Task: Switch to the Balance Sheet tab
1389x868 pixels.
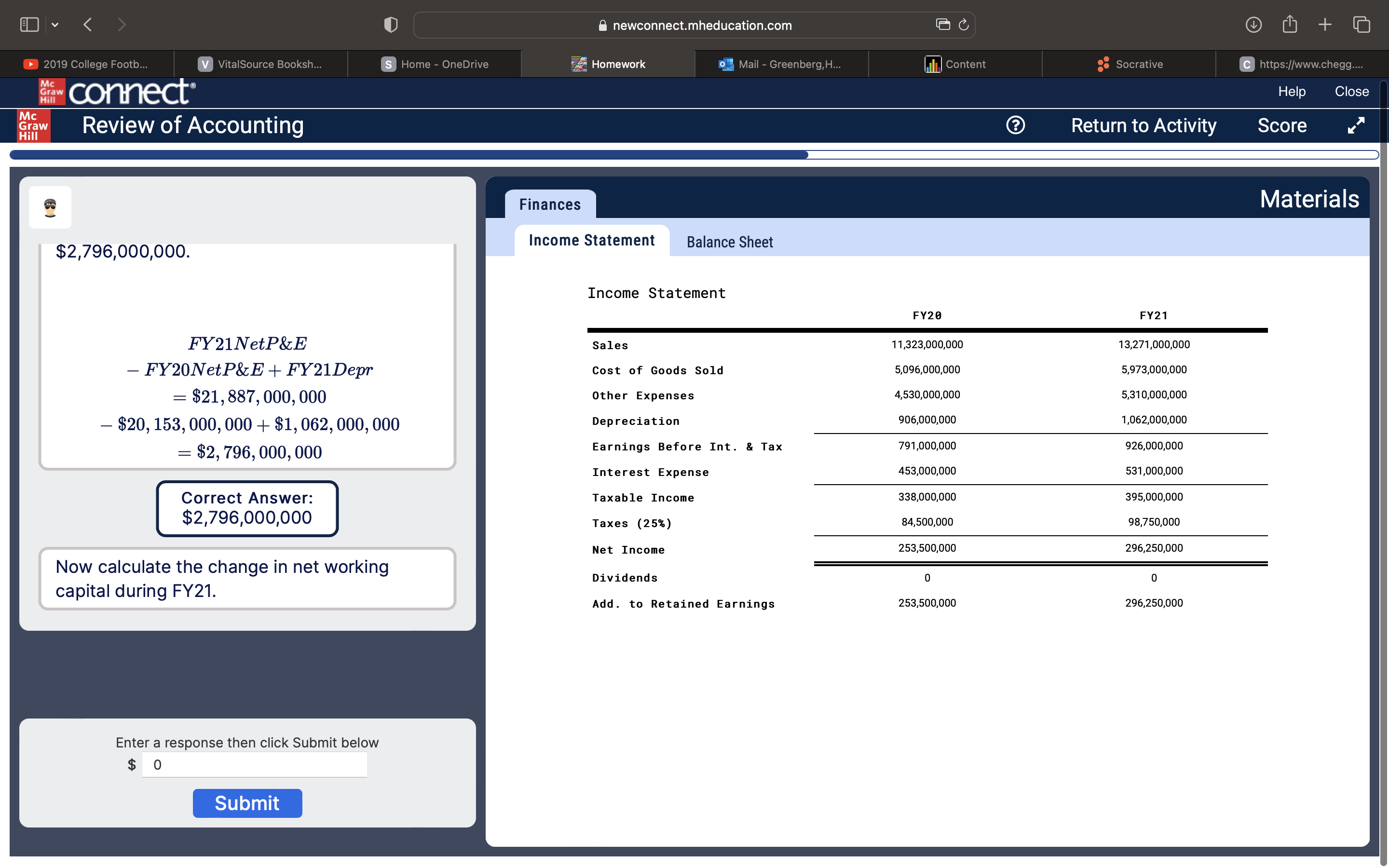Action: (x=730, y=242)
